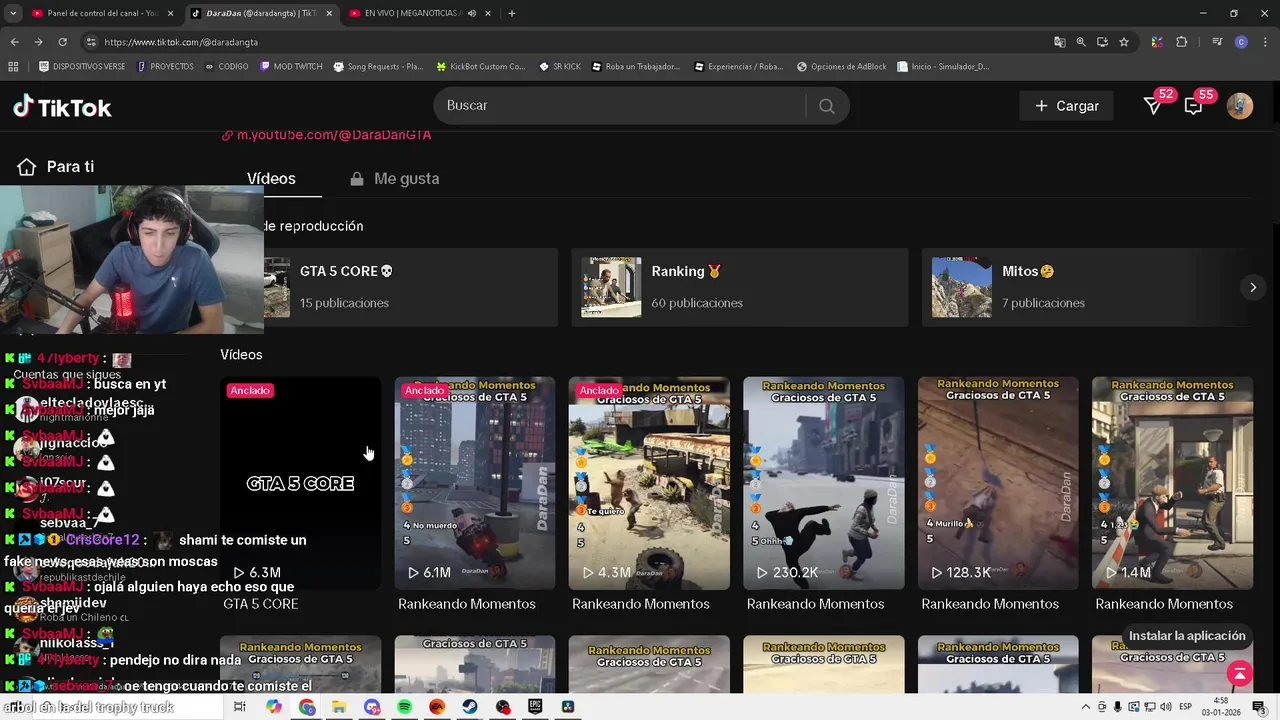This screenshot has height=720, width=1280.
Task: Click the scroll-to-top red button
Action: click(1240, 674)
